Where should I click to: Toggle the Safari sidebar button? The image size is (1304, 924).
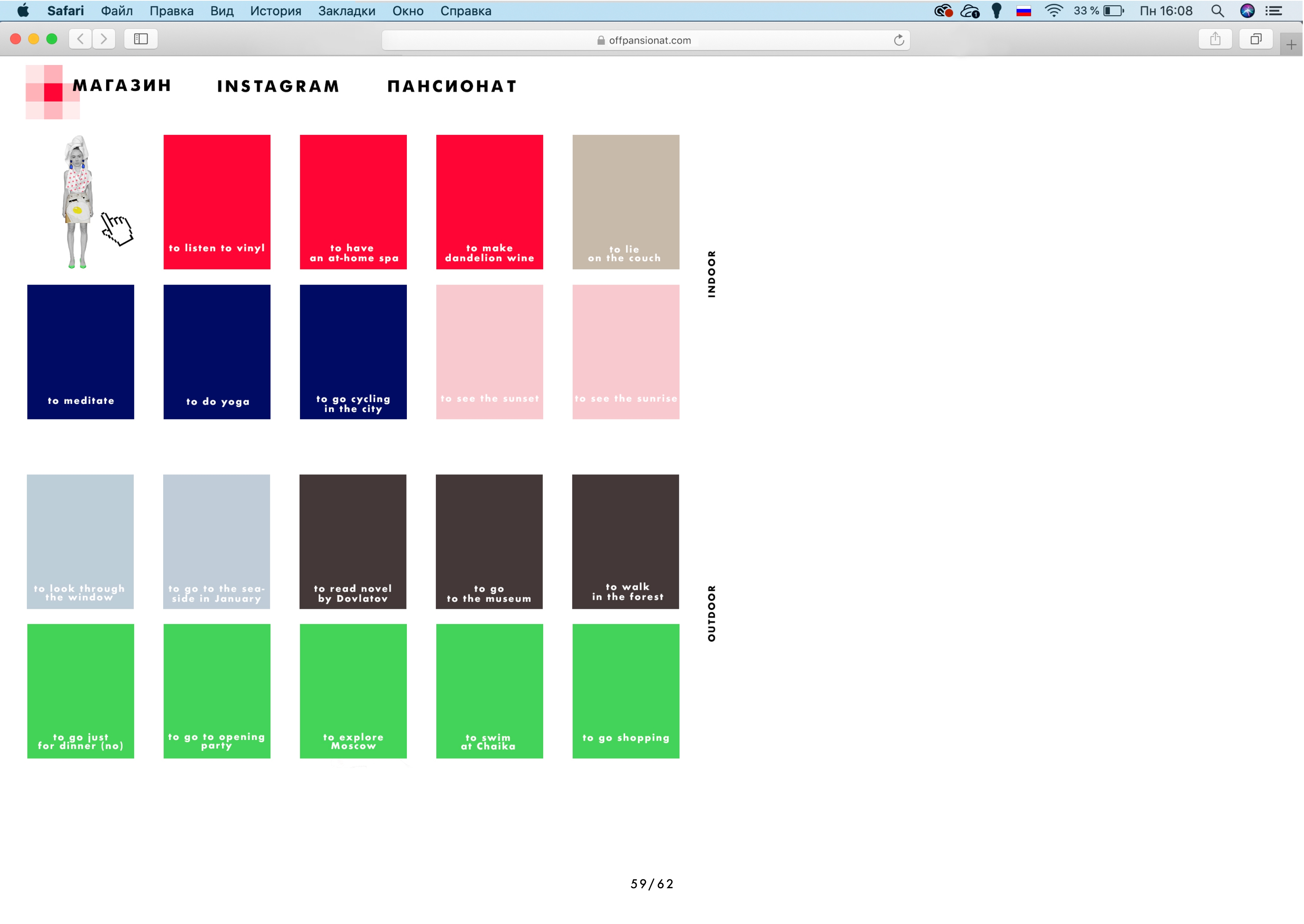pyautogui.click(x=141, y=39)
